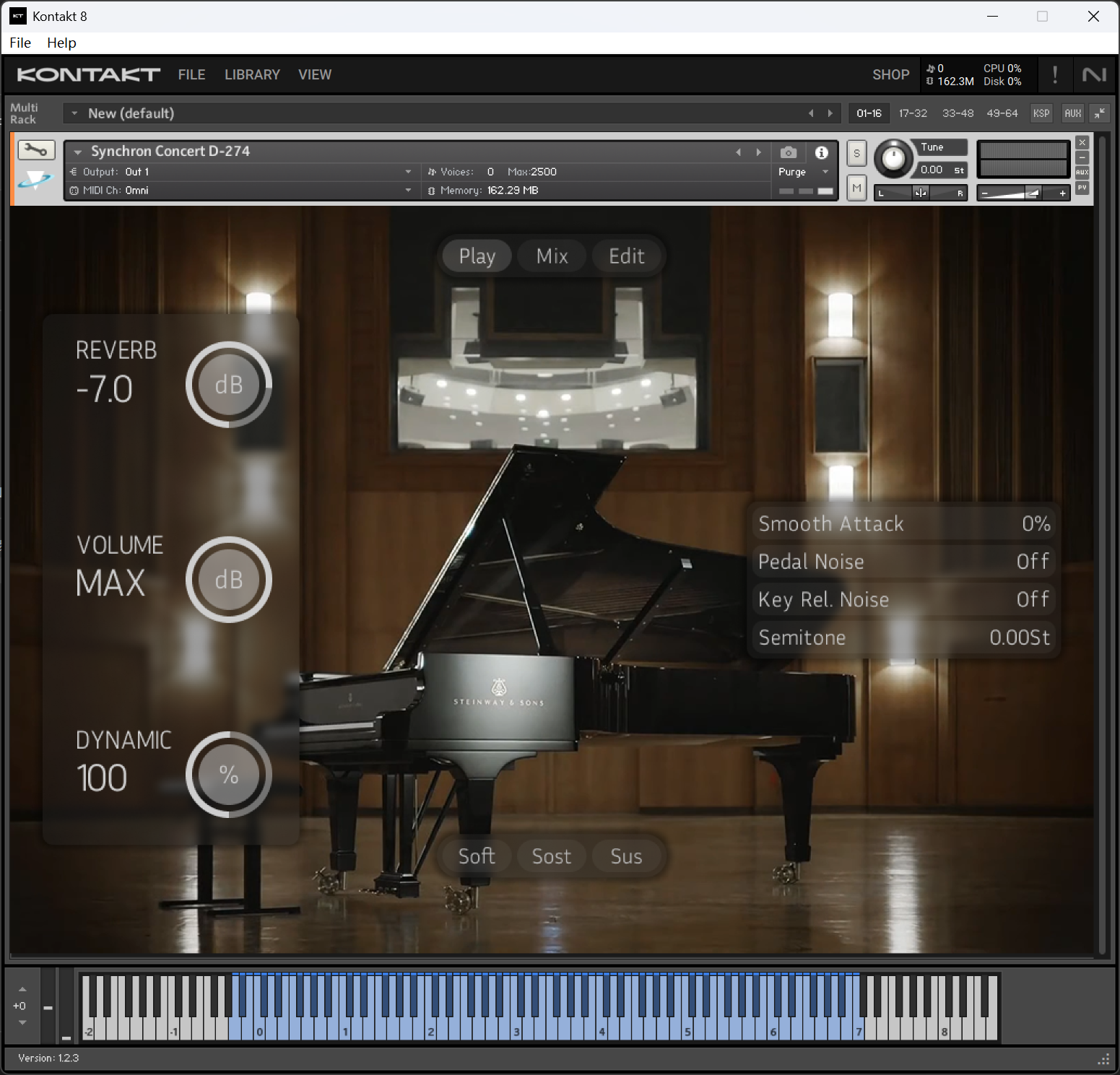Click the Native Instruments NI logo
The image size is (1120, 1075).
(x=1094, y=74)
